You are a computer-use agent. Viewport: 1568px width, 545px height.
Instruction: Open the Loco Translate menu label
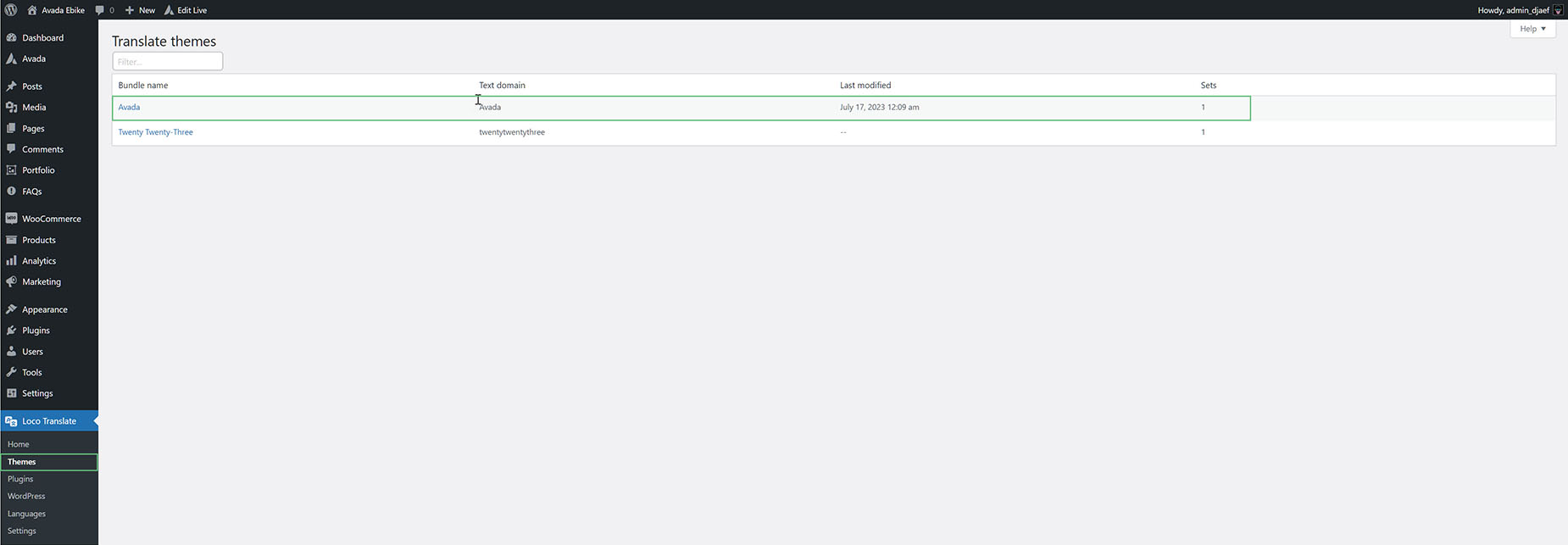[49, 421]
